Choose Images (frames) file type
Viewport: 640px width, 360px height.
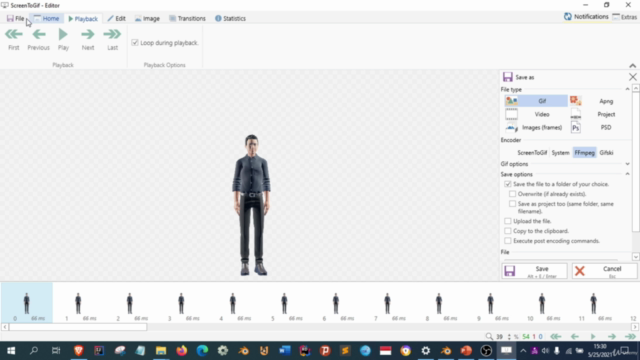536,128
